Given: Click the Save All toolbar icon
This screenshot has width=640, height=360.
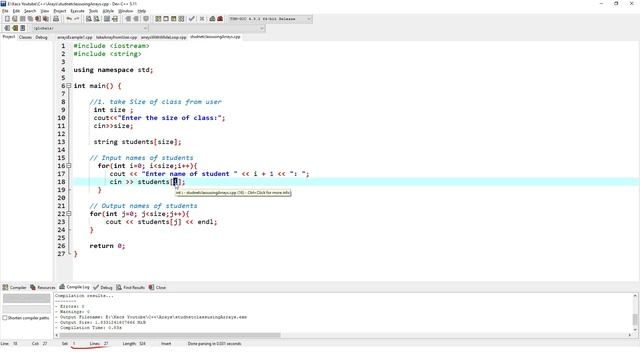Looking at the screenshot, I should click(30, 19).
